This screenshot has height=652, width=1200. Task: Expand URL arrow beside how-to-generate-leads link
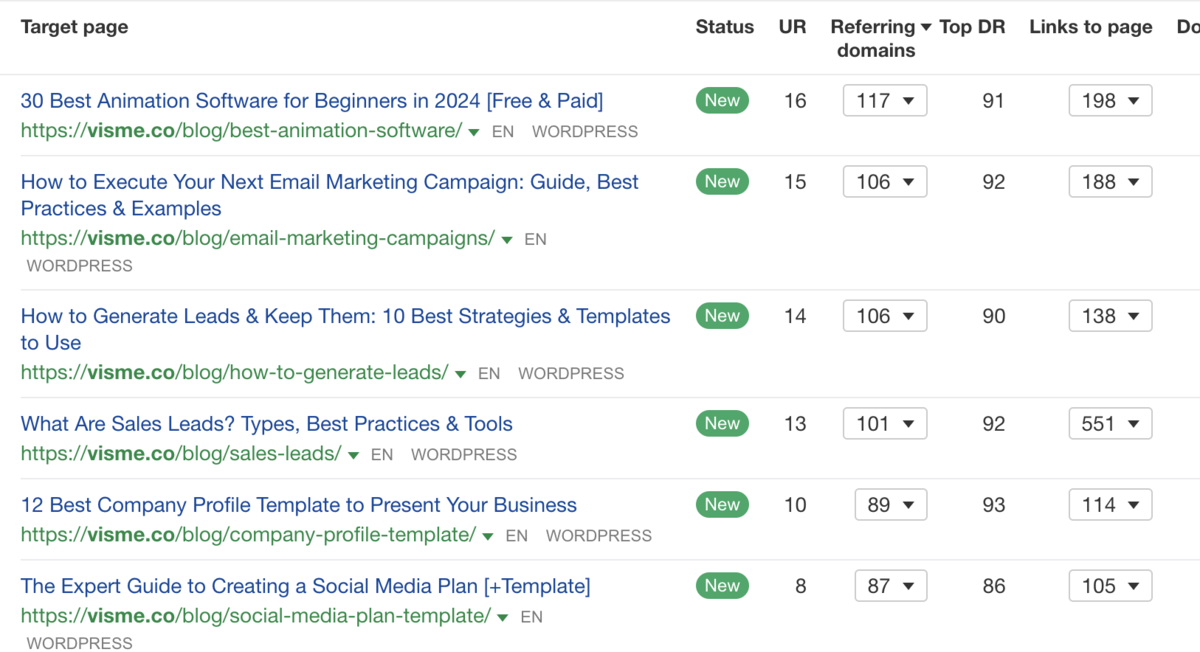click(460, 374)
